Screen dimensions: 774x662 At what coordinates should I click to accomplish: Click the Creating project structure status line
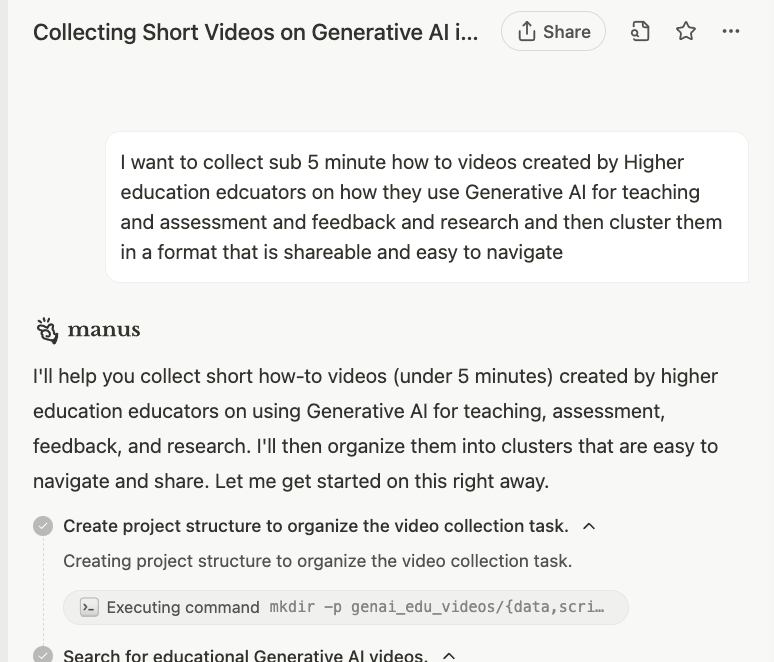(x=317, y=560)
